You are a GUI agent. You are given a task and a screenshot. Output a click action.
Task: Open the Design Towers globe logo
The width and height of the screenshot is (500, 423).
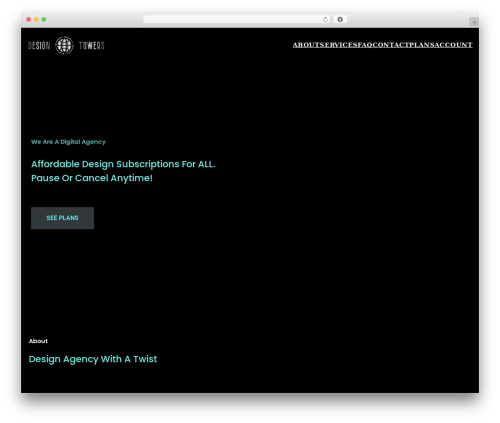pyautogui.click(x=64, y=45)
